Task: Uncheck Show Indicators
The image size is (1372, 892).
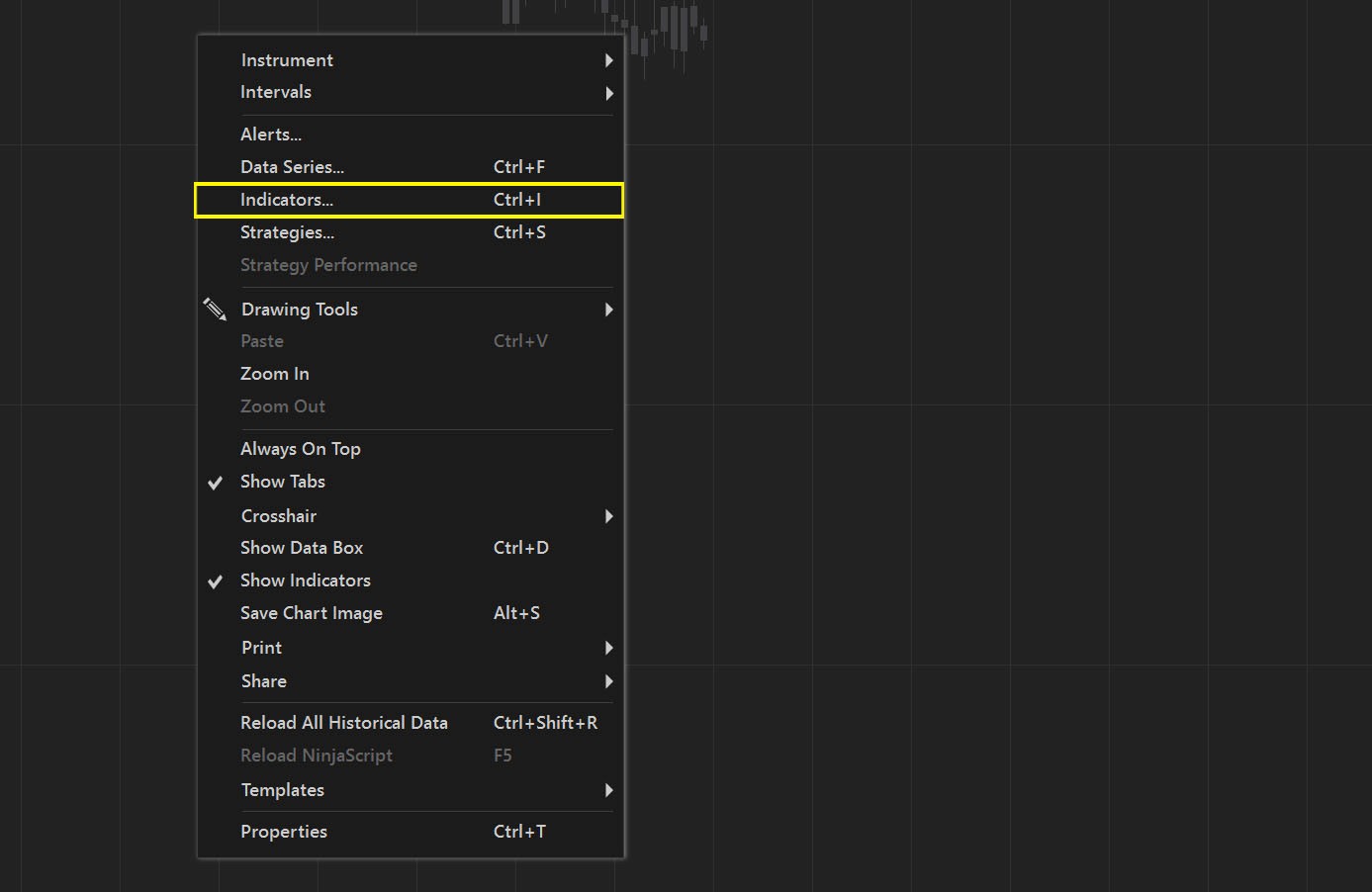Action: tap(305, 580)
